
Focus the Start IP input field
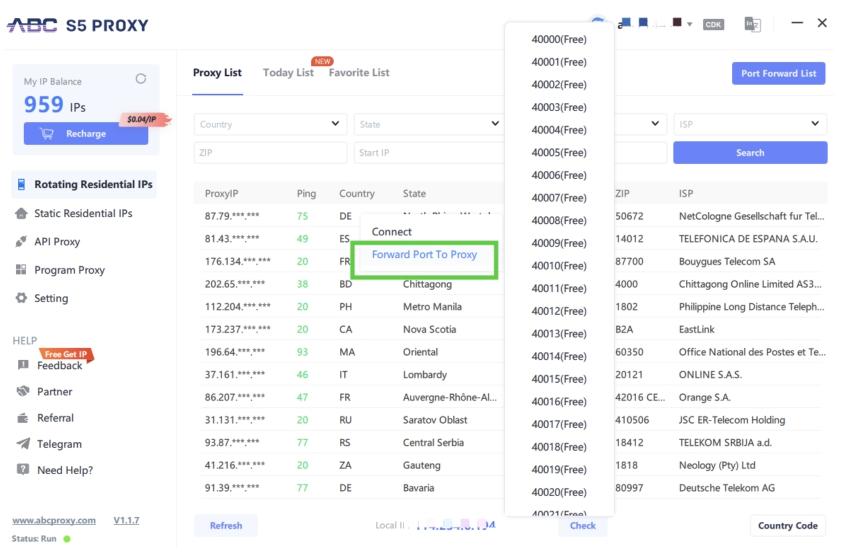429,153
